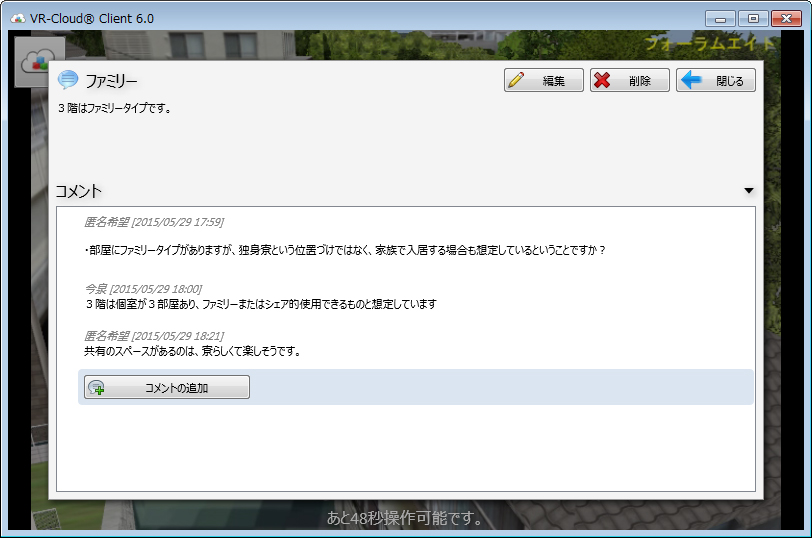The width and height of the screenshot is (812, 538).
Task: Click the 閉じる close panel button
Action: 716,80
